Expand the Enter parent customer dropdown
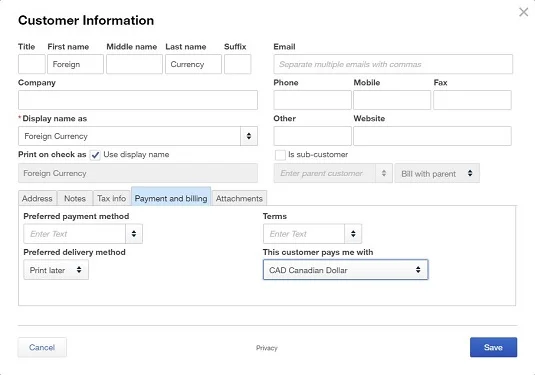535x375 pixels. [x=384, y=173]
